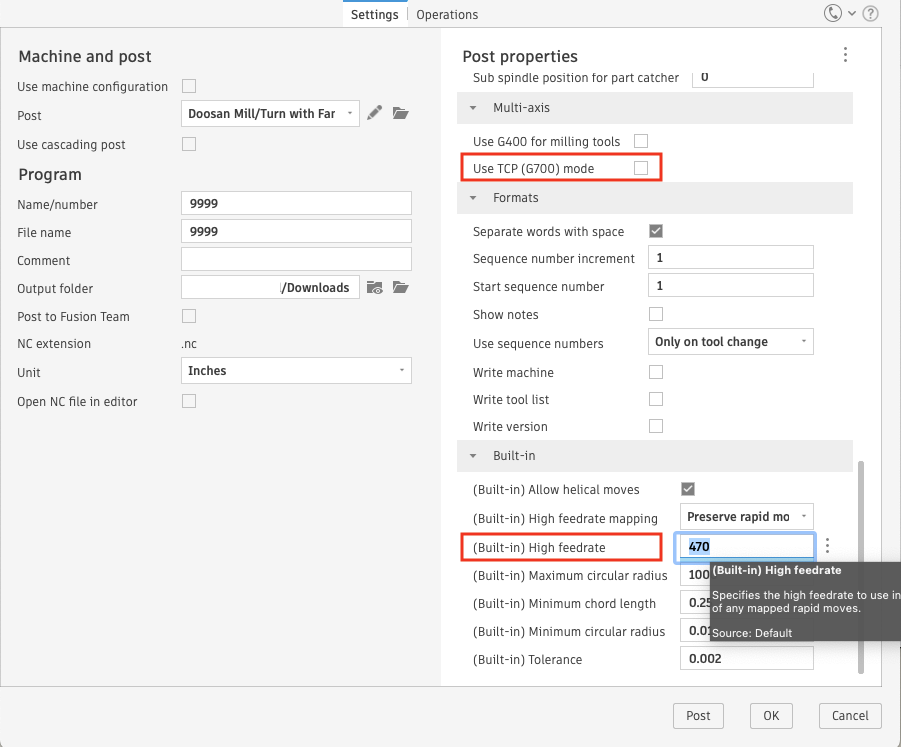The image size is (901, 747).
Task: Click the three-dot menu beside High feedrate
Action: click(828, 547)
